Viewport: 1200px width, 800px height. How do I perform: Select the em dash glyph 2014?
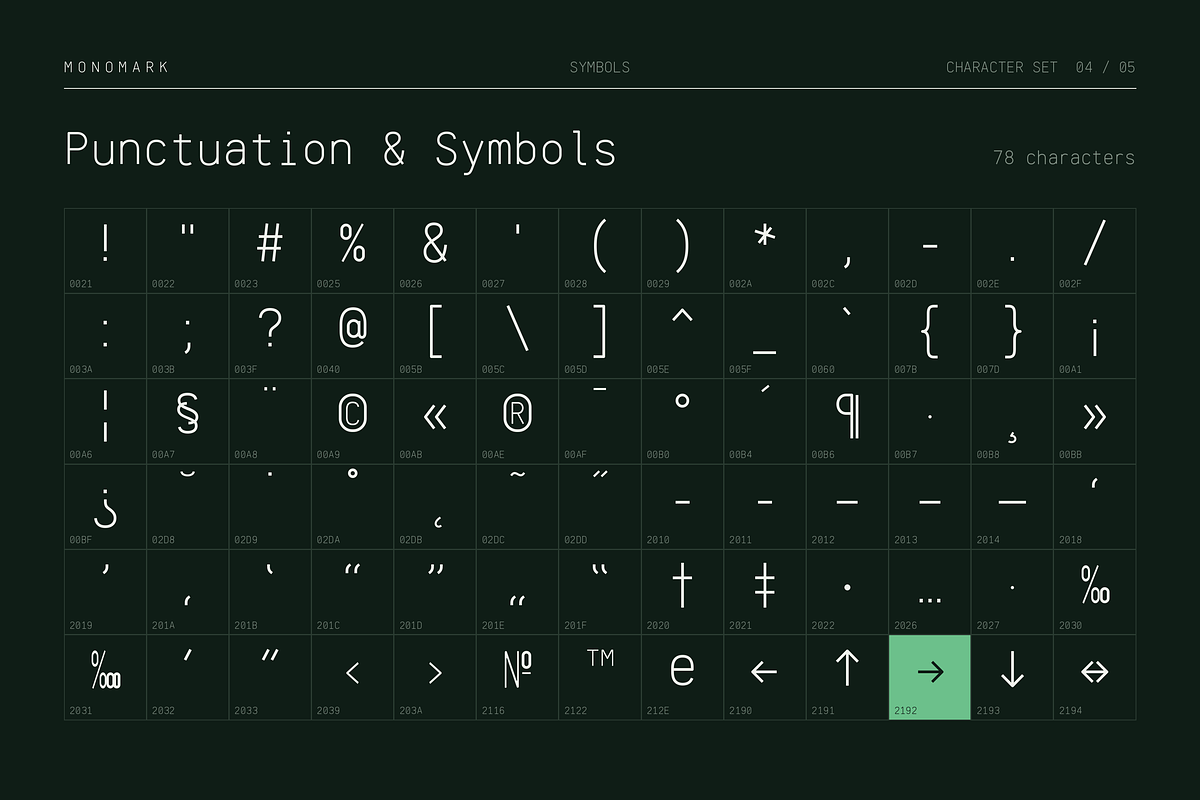pyautogui.click(x=1011, y=506)
